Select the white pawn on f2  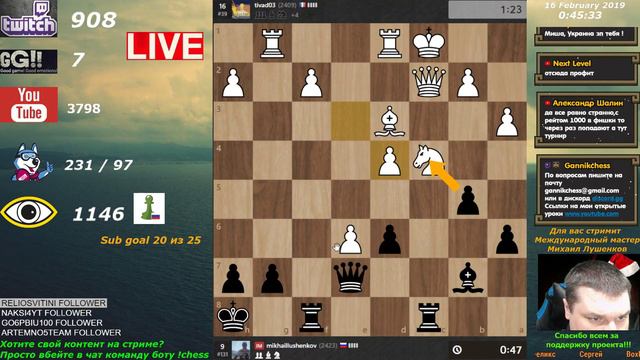[311, 82]
